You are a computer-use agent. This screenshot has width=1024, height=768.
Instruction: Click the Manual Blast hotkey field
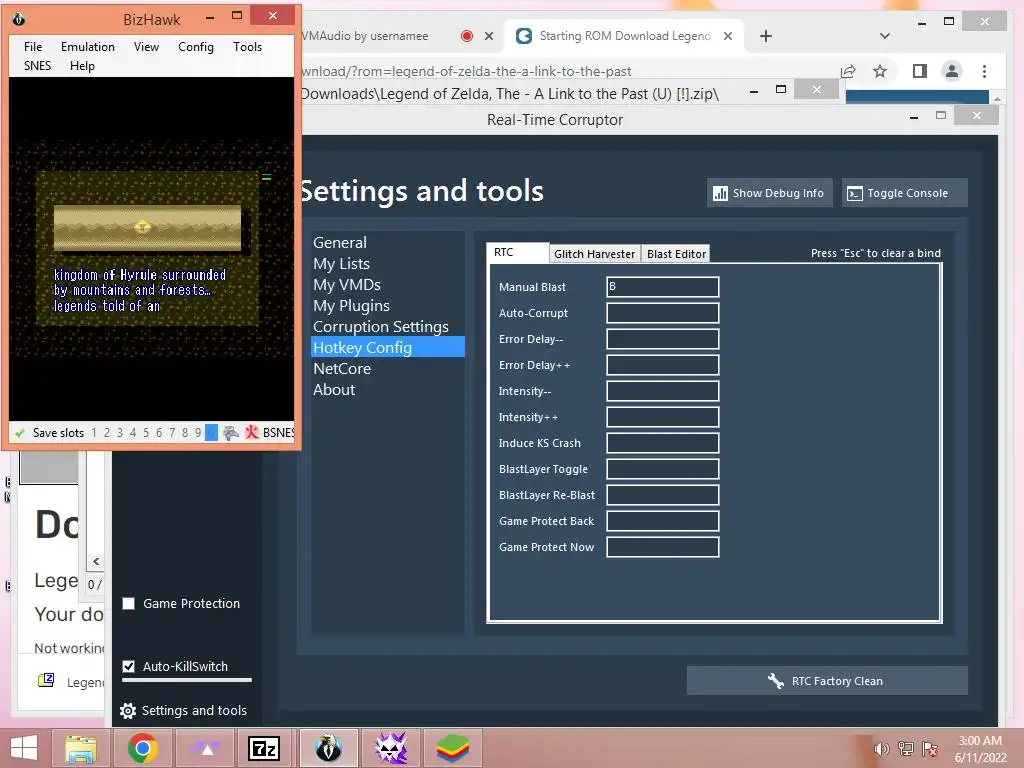click(663, 287)
